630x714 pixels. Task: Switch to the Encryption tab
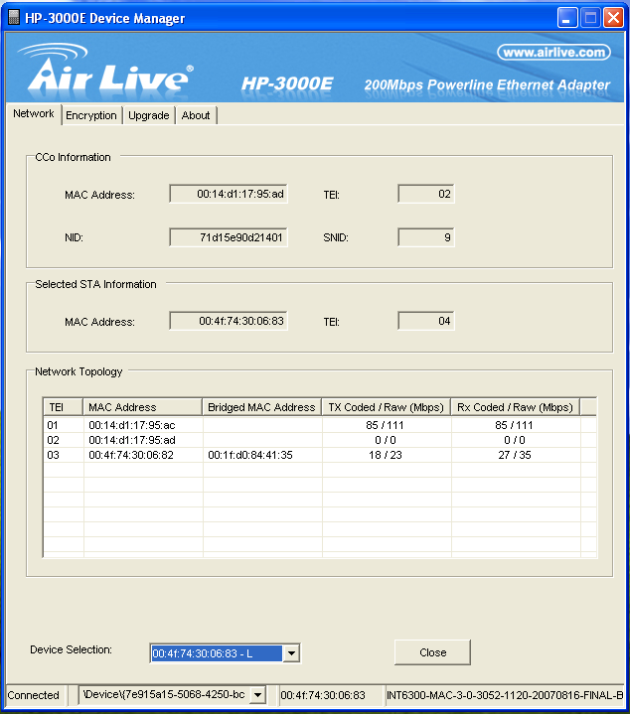click(x=91, y=115)
